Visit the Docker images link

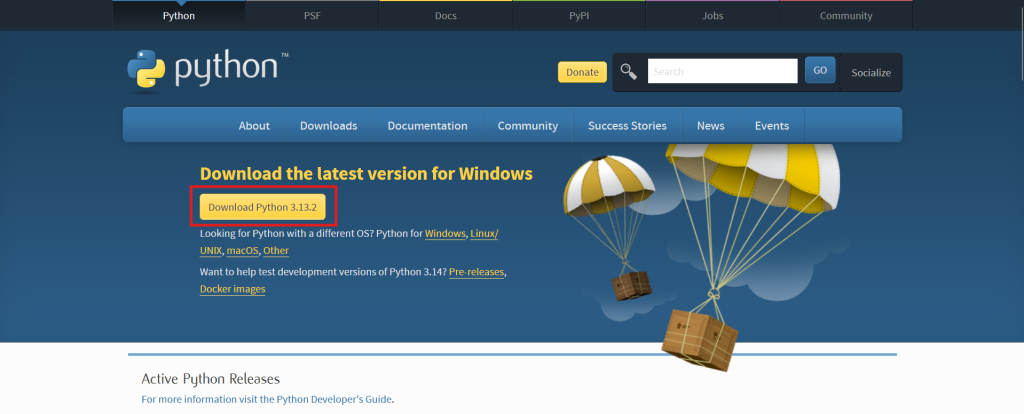pos(232,289)
